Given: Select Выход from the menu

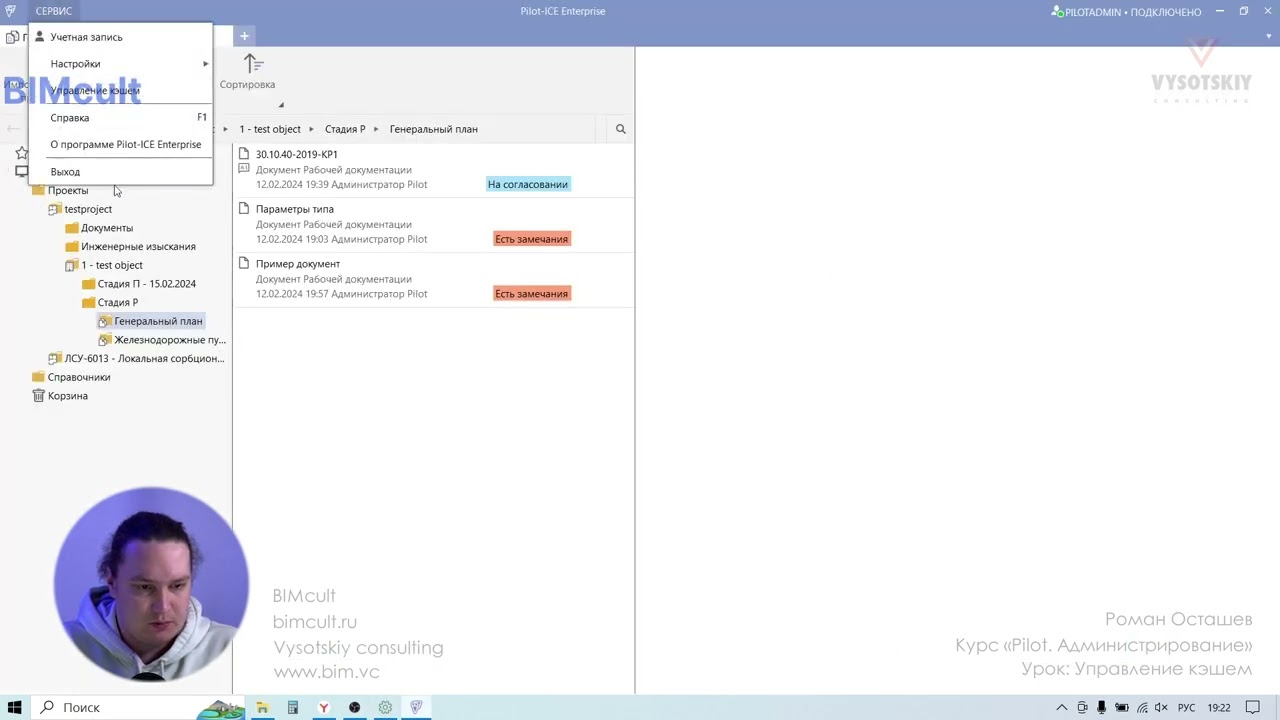Looking at the screenshot, I should 120,172.
